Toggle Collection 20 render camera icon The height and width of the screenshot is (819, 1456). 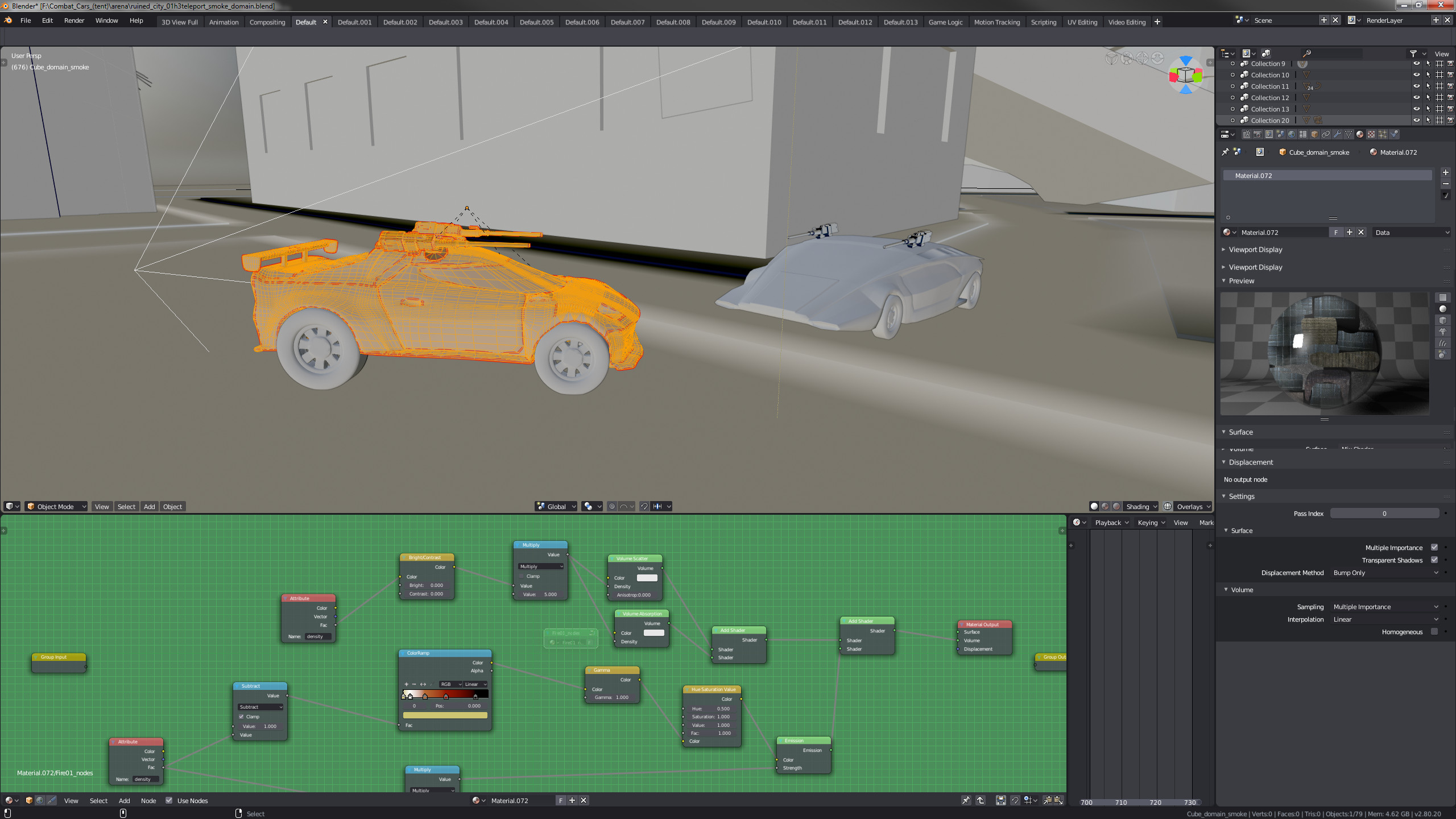(x=1450, y=120)
